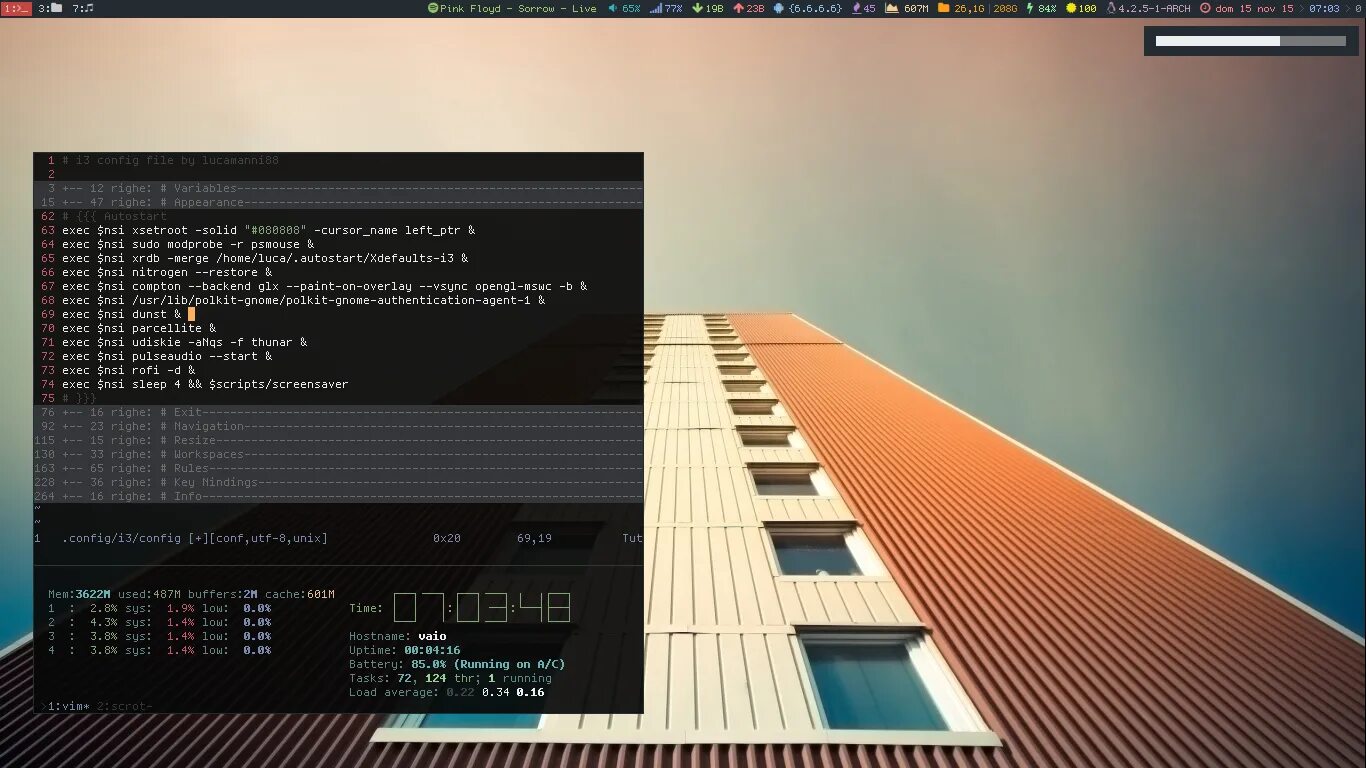Click the Battery 85.0% status line
This screenshot has height=768, width=1366.
pos(457,664)
